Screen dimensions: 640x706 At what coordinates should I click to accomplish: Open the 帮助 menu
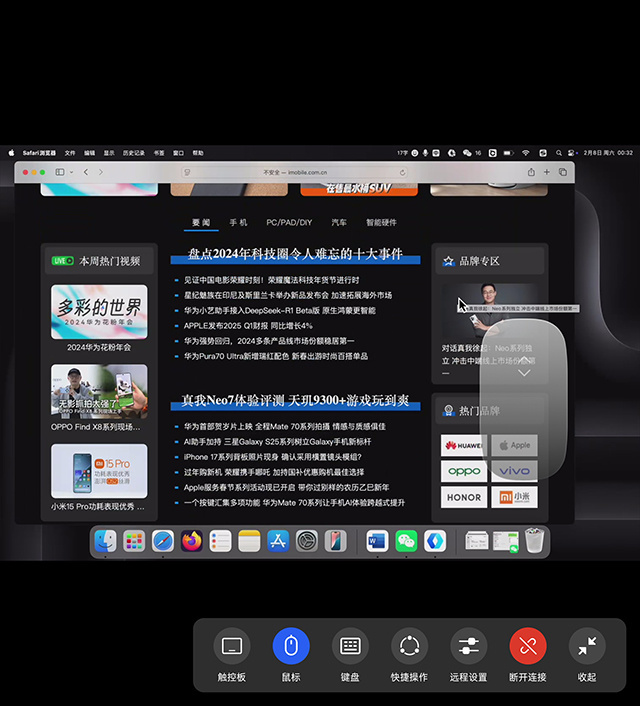click(x=198, y=153)
